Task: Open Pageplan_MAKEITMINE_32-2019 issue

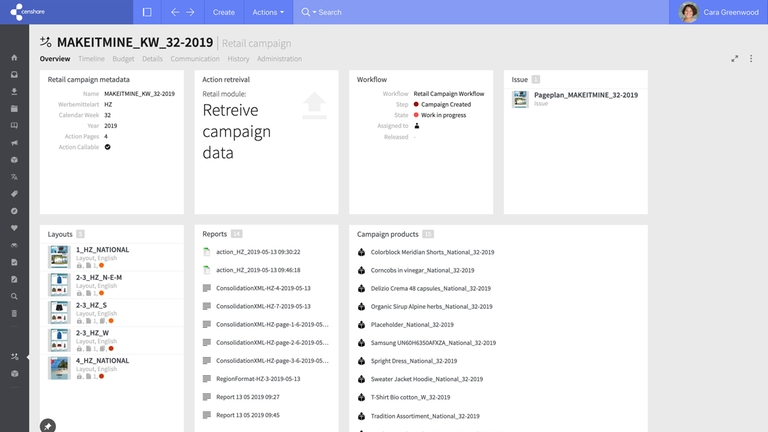Action: click(586, 95)
